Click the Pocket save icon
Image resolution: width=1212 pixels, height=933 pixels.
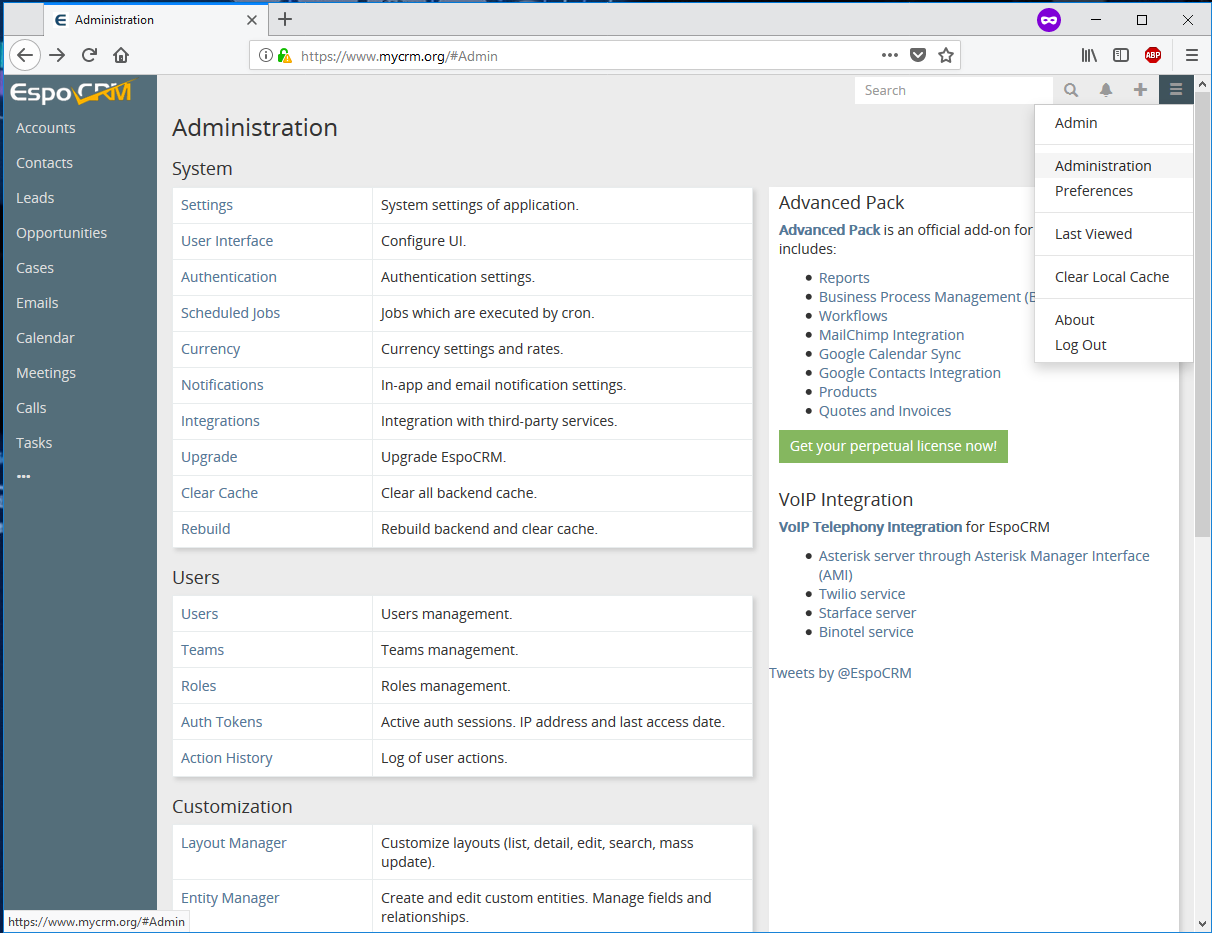point(918,56)
